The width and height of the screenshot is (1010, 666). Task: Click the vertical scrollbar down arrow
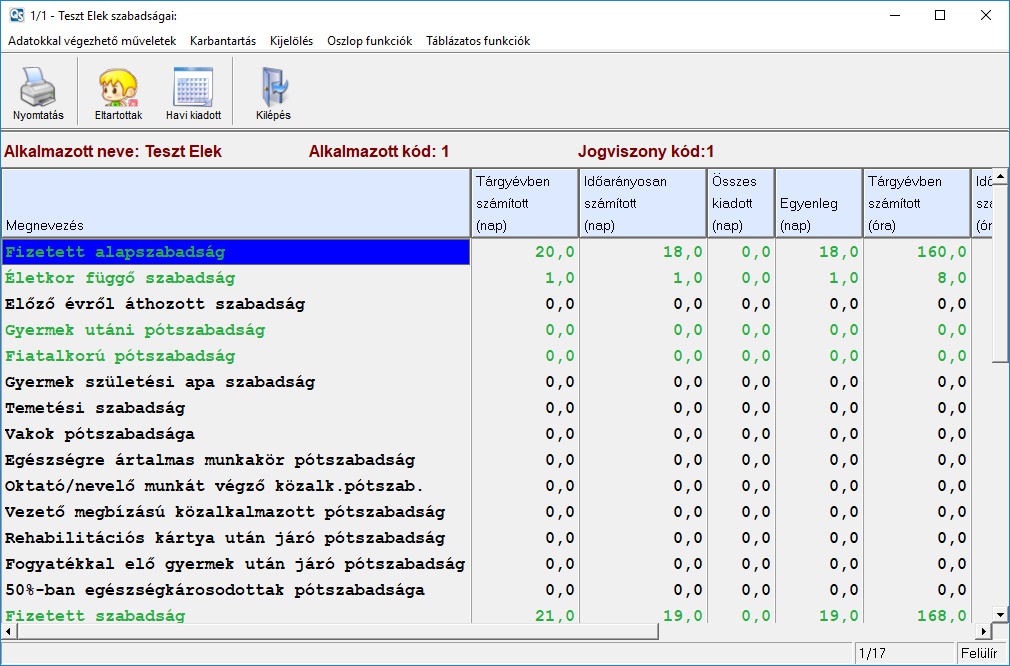1000,613
